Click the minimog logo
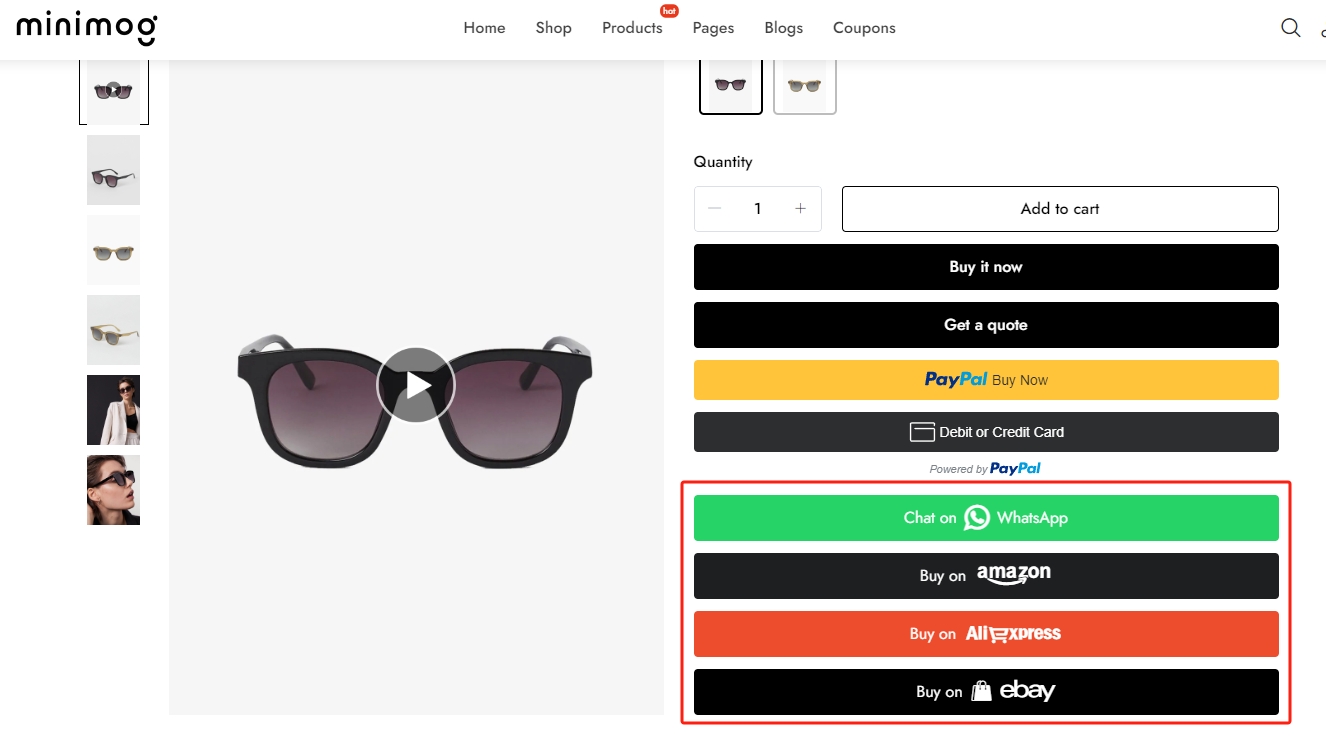Screen dimensions: 1326x744 tap(86, 28)
